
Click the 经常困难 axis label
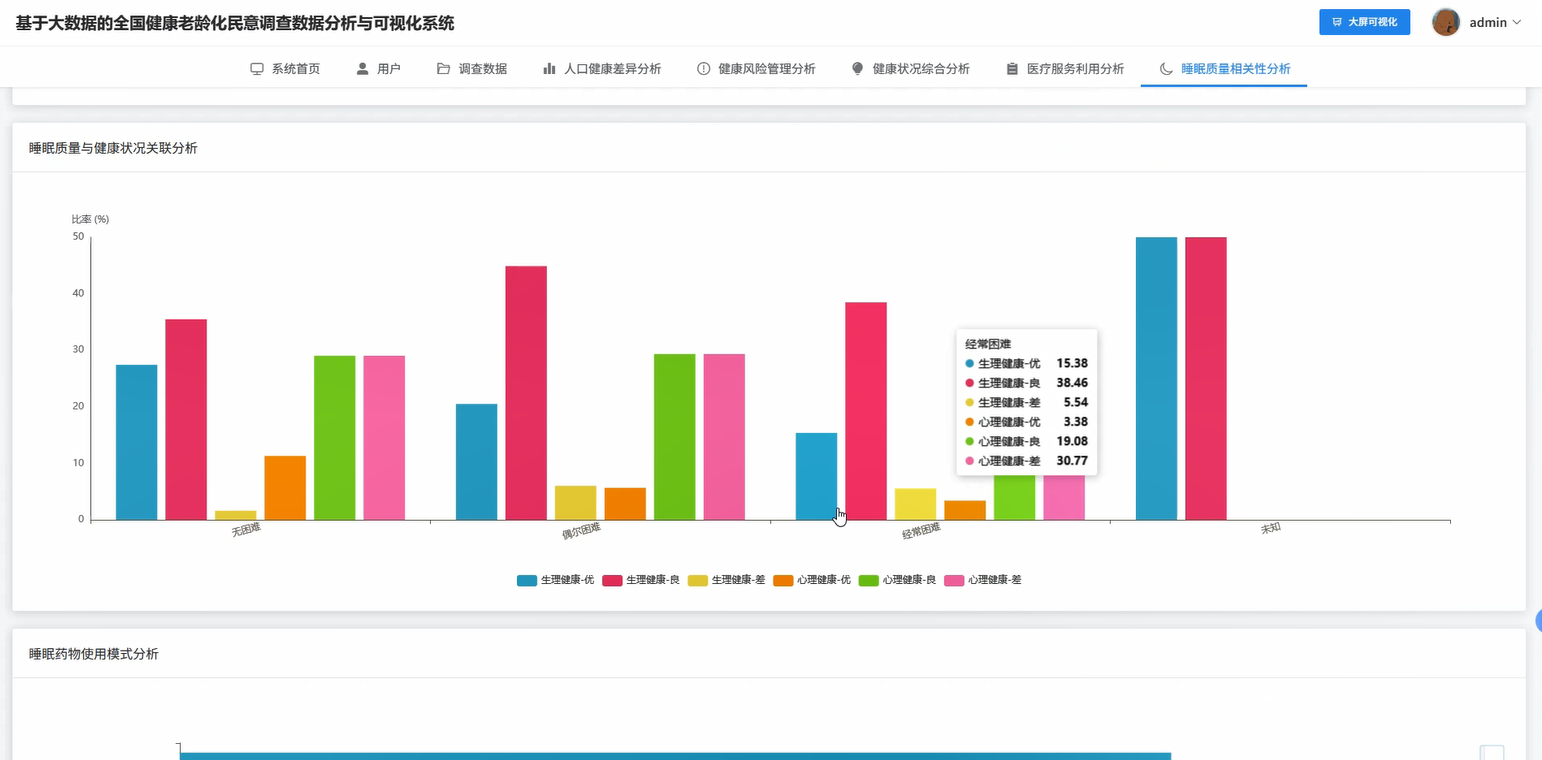(x=921, y=530)
